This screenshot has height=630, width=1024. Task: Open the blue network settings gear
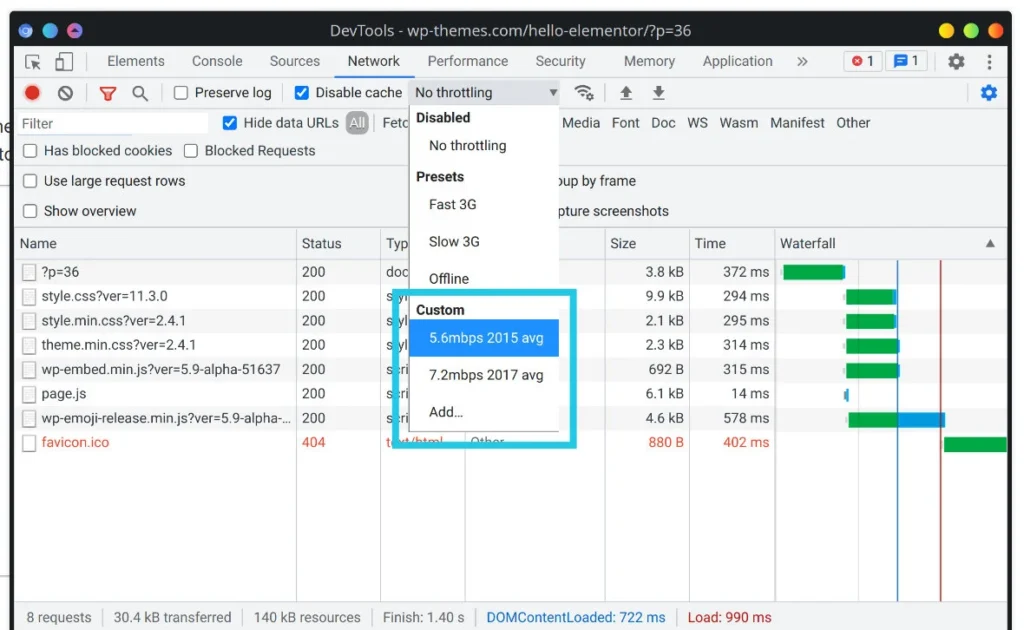click(989, 93)
